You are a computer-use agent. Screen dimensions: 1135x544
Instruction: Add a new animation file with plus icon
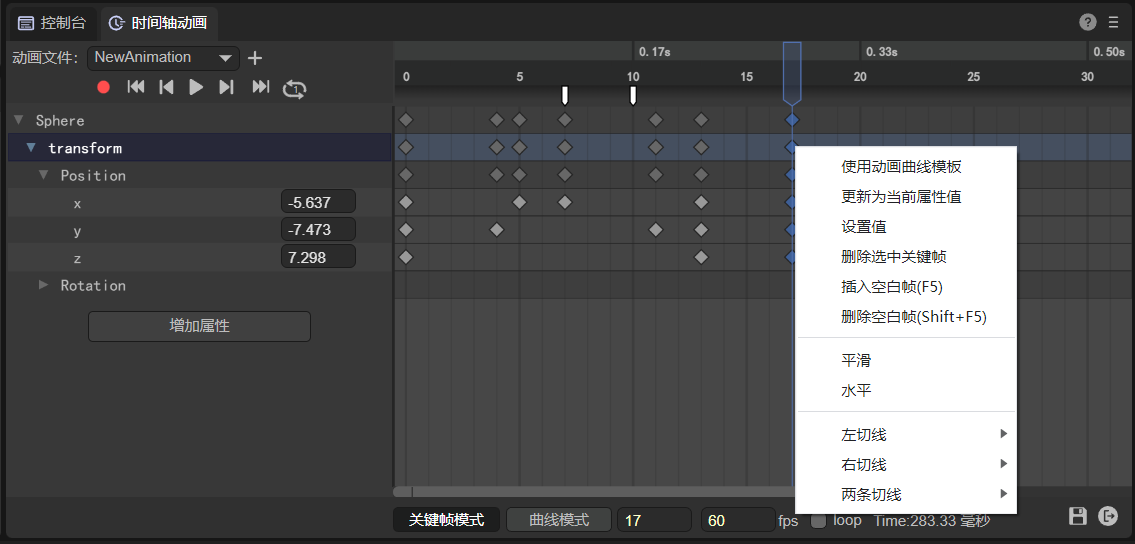tap(255, 58)
